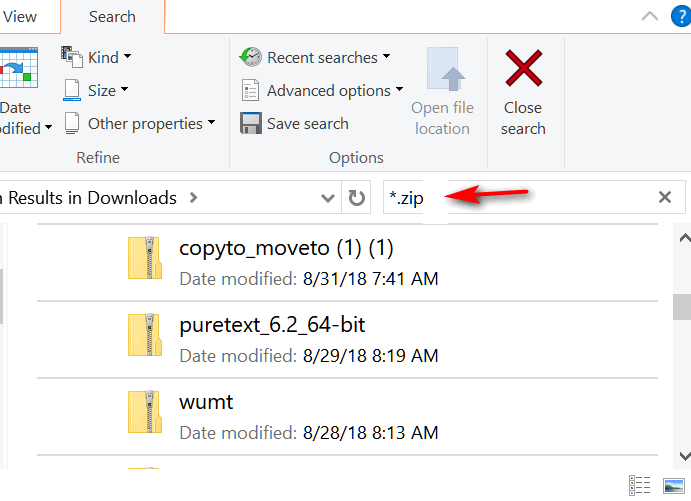Switch to details view layout
Screen dimensions: 691x501
tap(639, 486)
